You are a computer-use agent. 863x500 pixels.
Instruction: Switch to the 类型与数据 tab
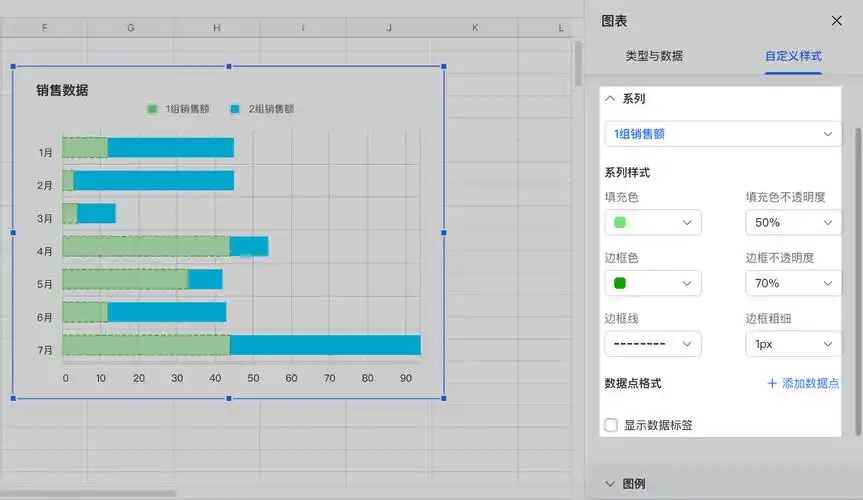click(654, 56)
